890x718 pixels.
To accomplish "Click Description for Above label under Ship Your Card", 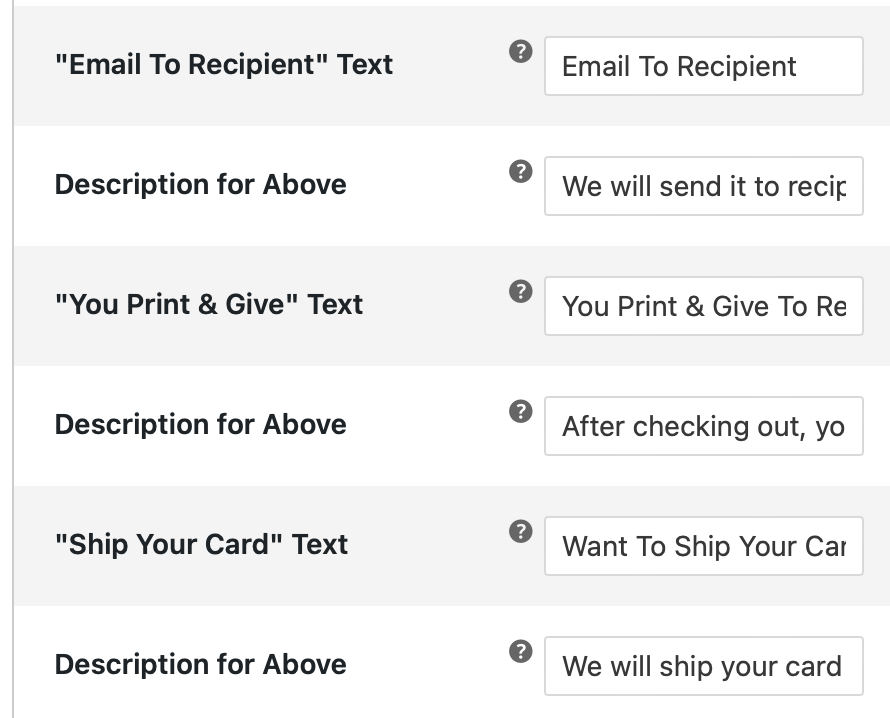I will coord(200,664).
